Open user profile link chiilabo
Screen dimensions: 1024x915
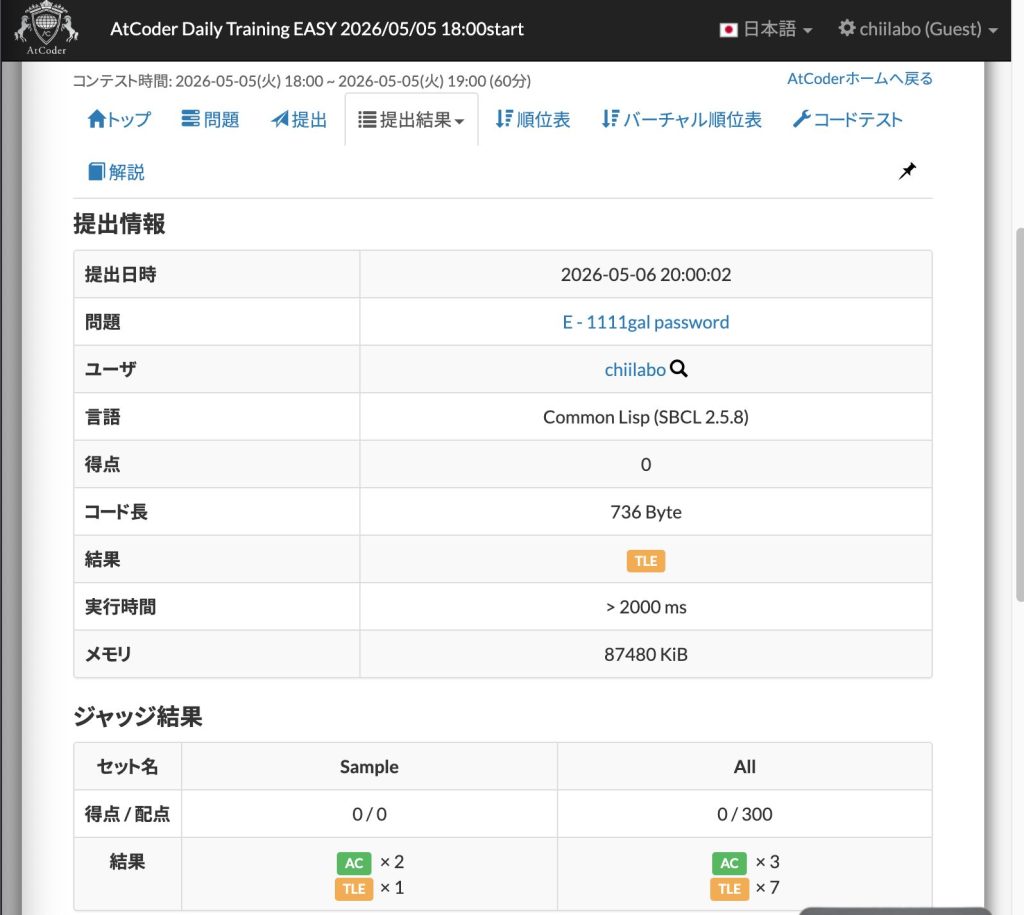635,370
